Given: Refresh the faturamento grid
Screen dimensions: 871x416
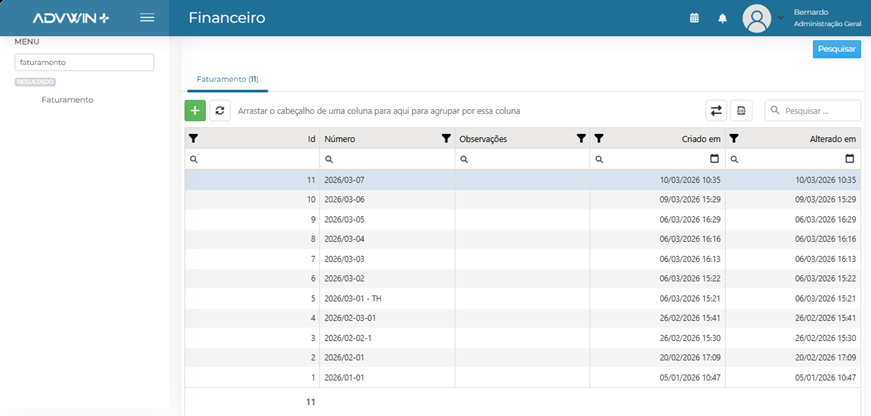Looking at the screenshot, I should (x=220, y=111).
